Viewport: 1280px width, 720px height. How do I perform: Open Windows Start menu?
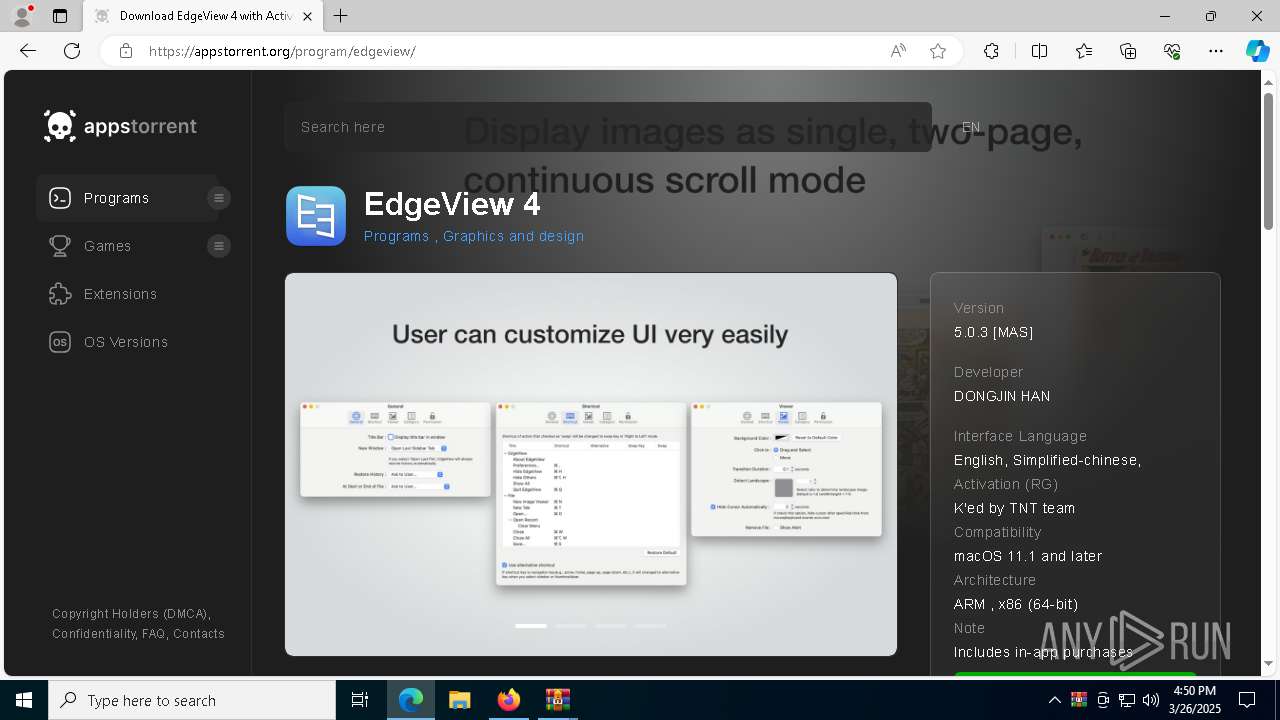click(x=24, y=700)
